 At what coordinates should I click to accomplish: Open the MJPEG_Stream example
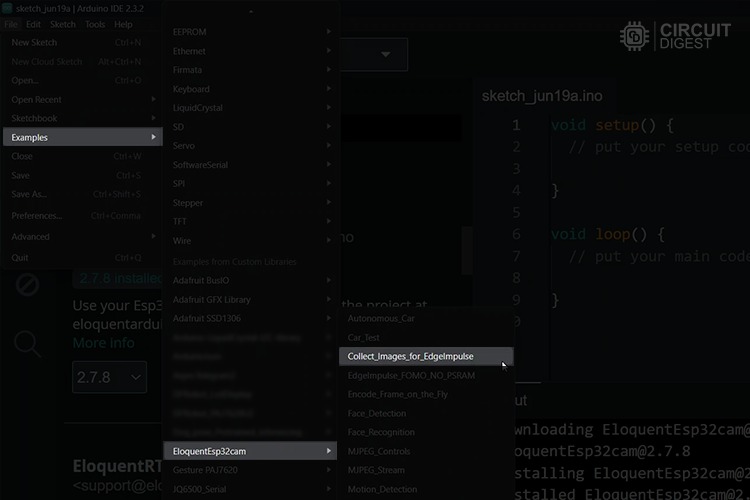426,470
